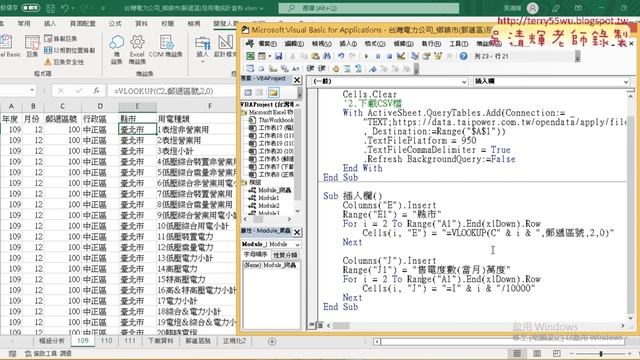This screenshot has width=640, height=360.
Task: Open Object Browser icon in VBA toolbar
Action: coord(438,56)
